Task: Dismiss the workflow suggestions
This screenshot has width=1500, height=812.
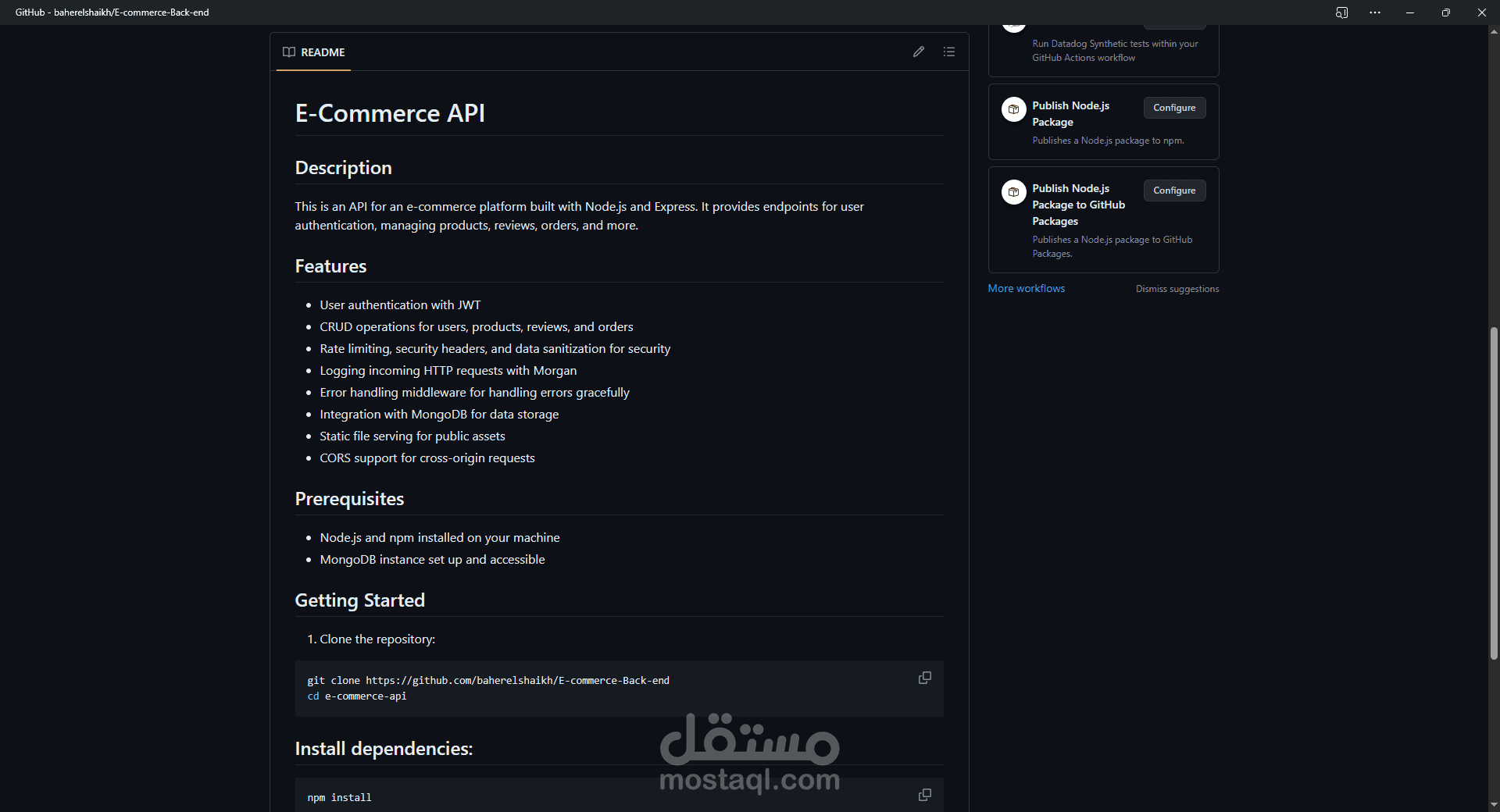Action: [1177, 289]
